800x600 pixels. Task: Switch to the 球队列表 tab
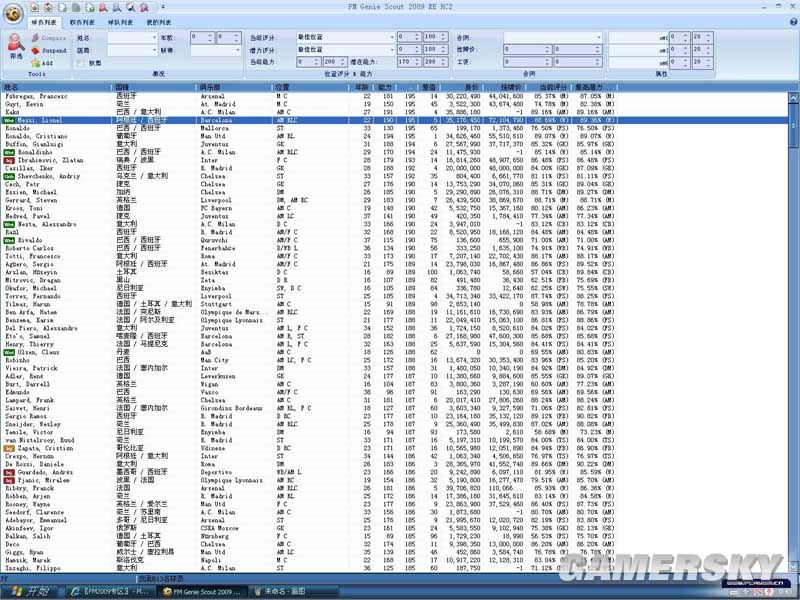pos(120,22)
